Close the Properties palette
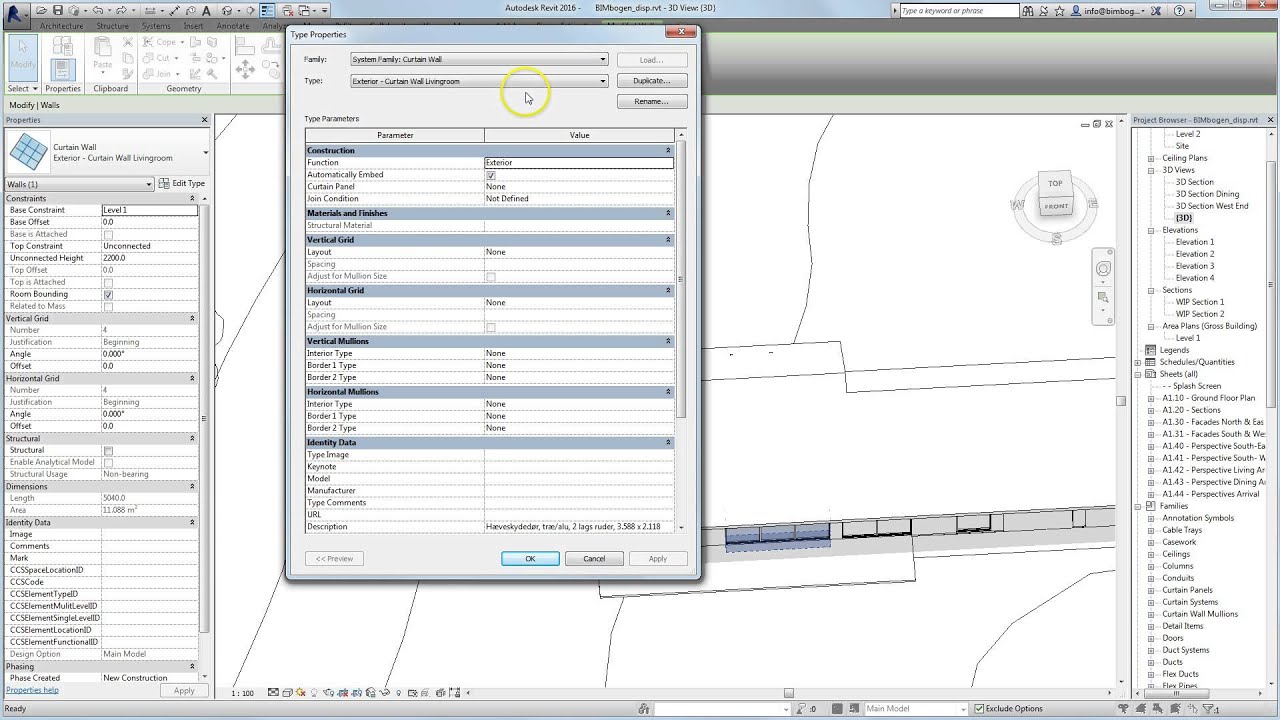The image size is (1280, 720). pos(204,120)
